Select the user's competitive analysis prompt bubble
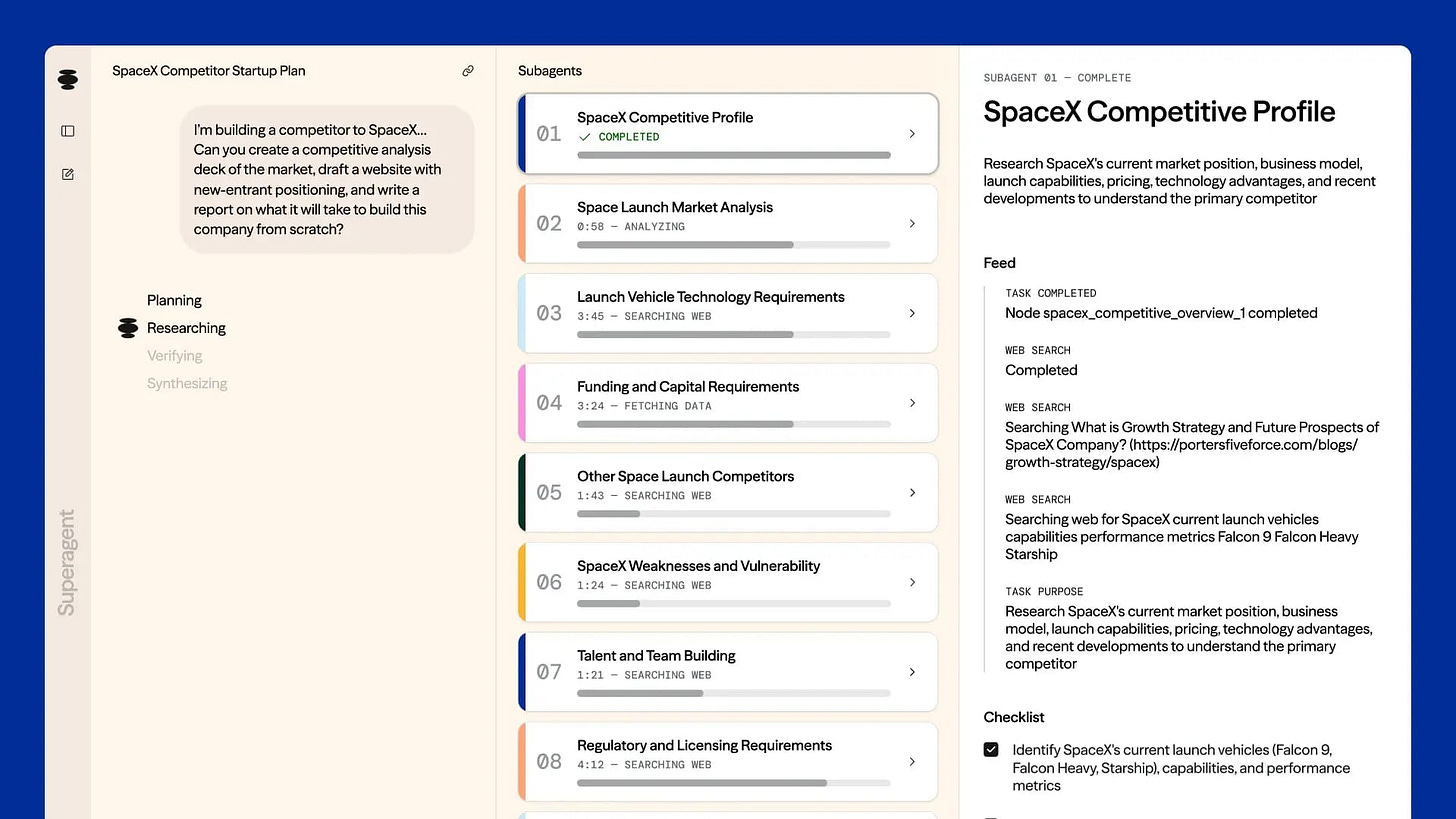The width and height of the screenshot is (1456, 819). point(327,179)
